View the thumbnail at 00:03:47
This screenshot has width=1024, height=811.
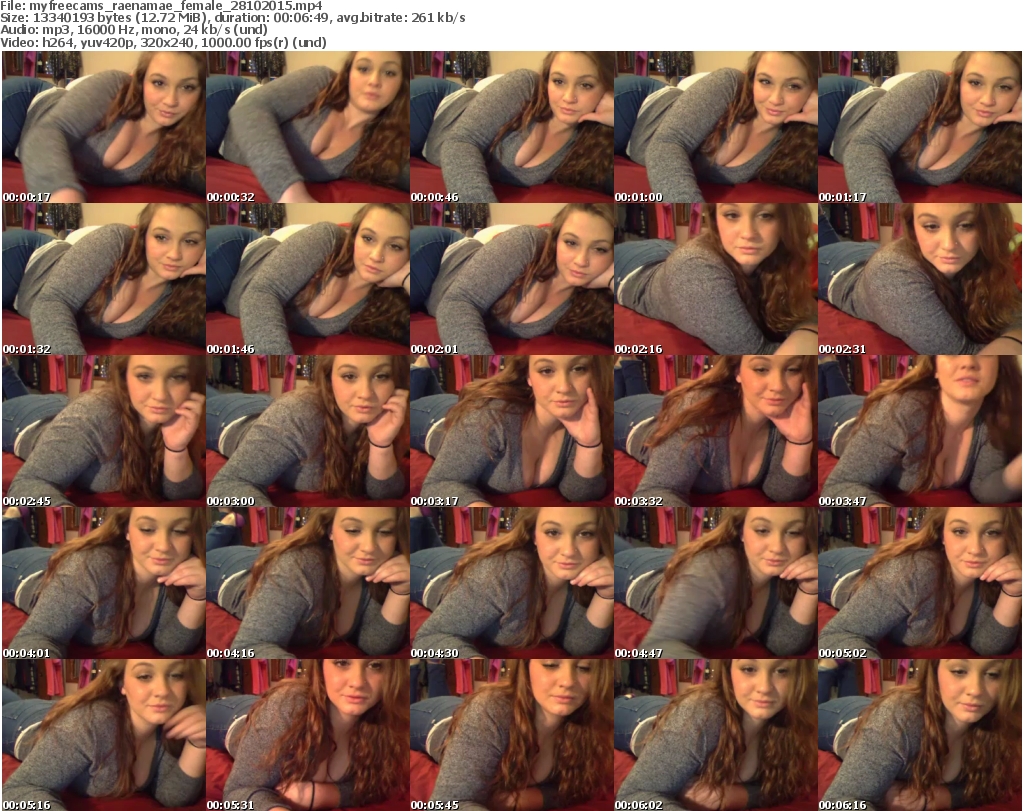click(x=920, y=432)
